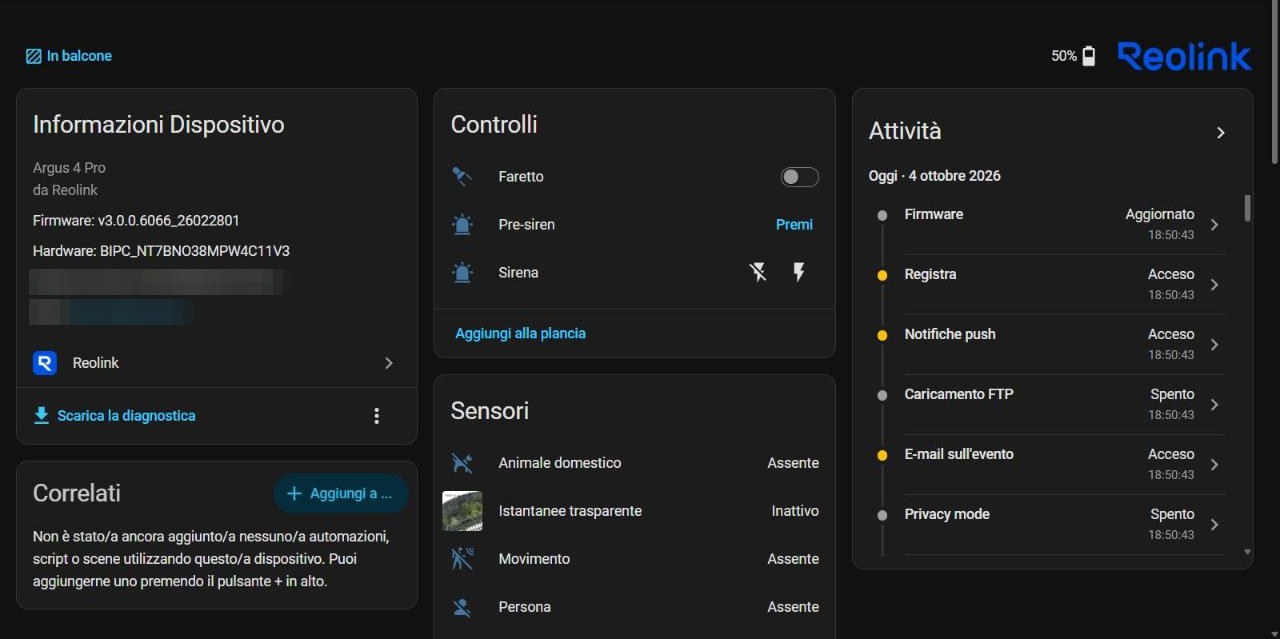The height and width of the screenshot is (639, 1280).
Task: Click Aggiungi alla plancia link
Action: click(x=520, y=333)
